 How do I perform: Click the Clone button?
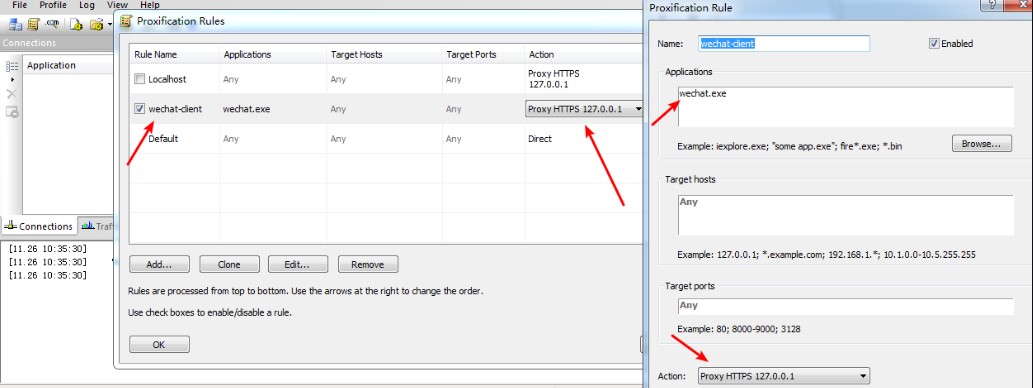(x=229, y=265)
